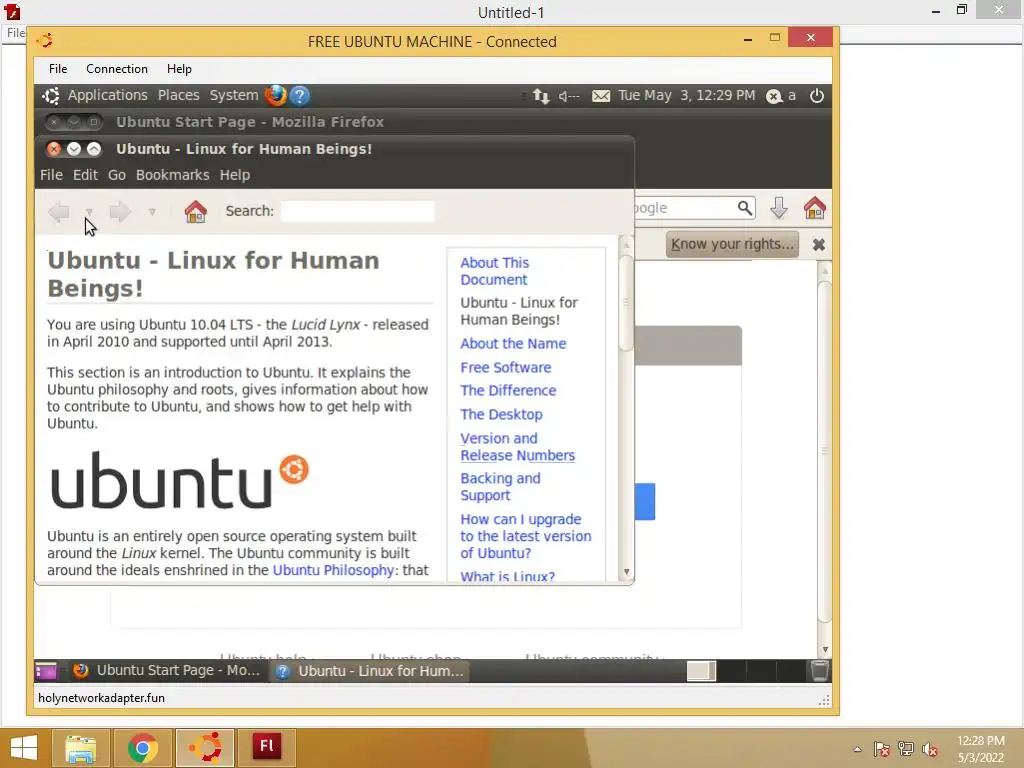Click help browser vertical scrollbar thumb
Screen dimensions: 1024x768
pyautogui.click(x=626, y=303)
